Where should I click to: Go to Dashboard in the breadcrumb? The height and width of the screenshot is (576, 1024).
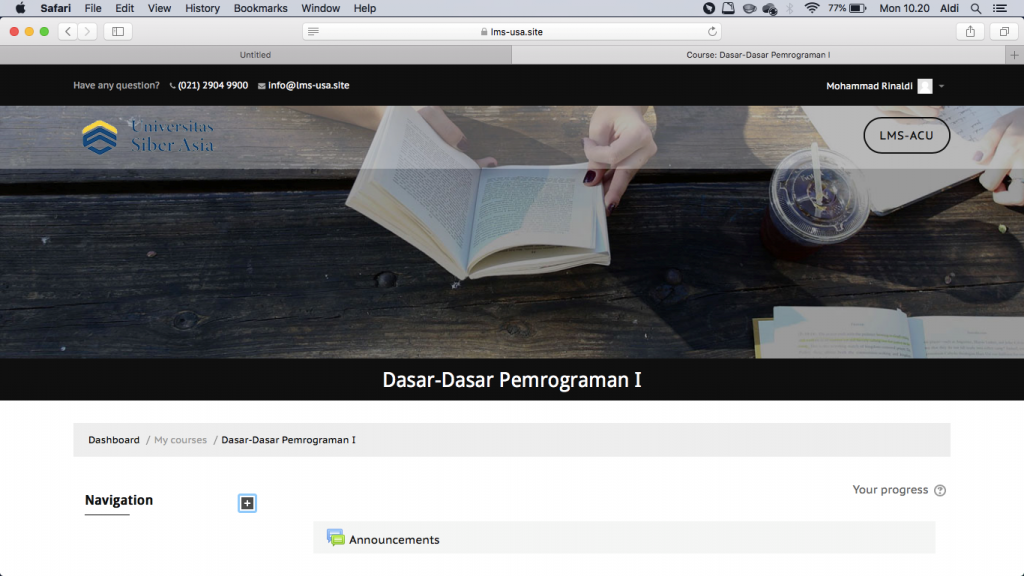click(x=114, y=440)
